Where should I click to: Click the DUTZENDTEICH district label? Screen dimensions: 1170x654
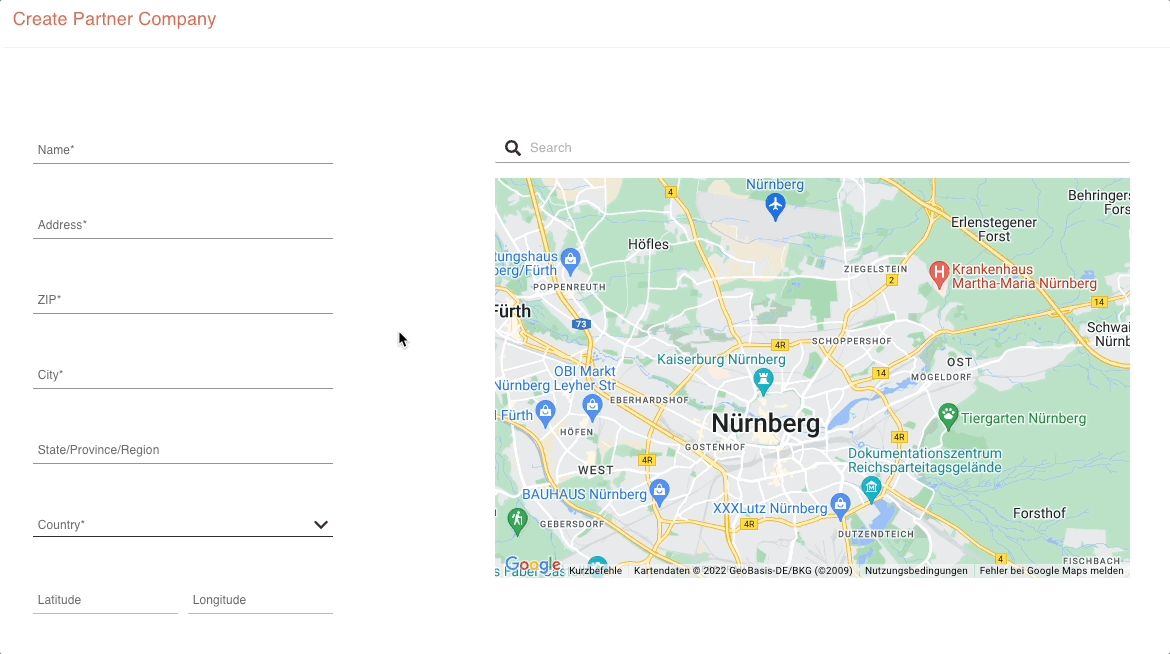pos(876,534)
